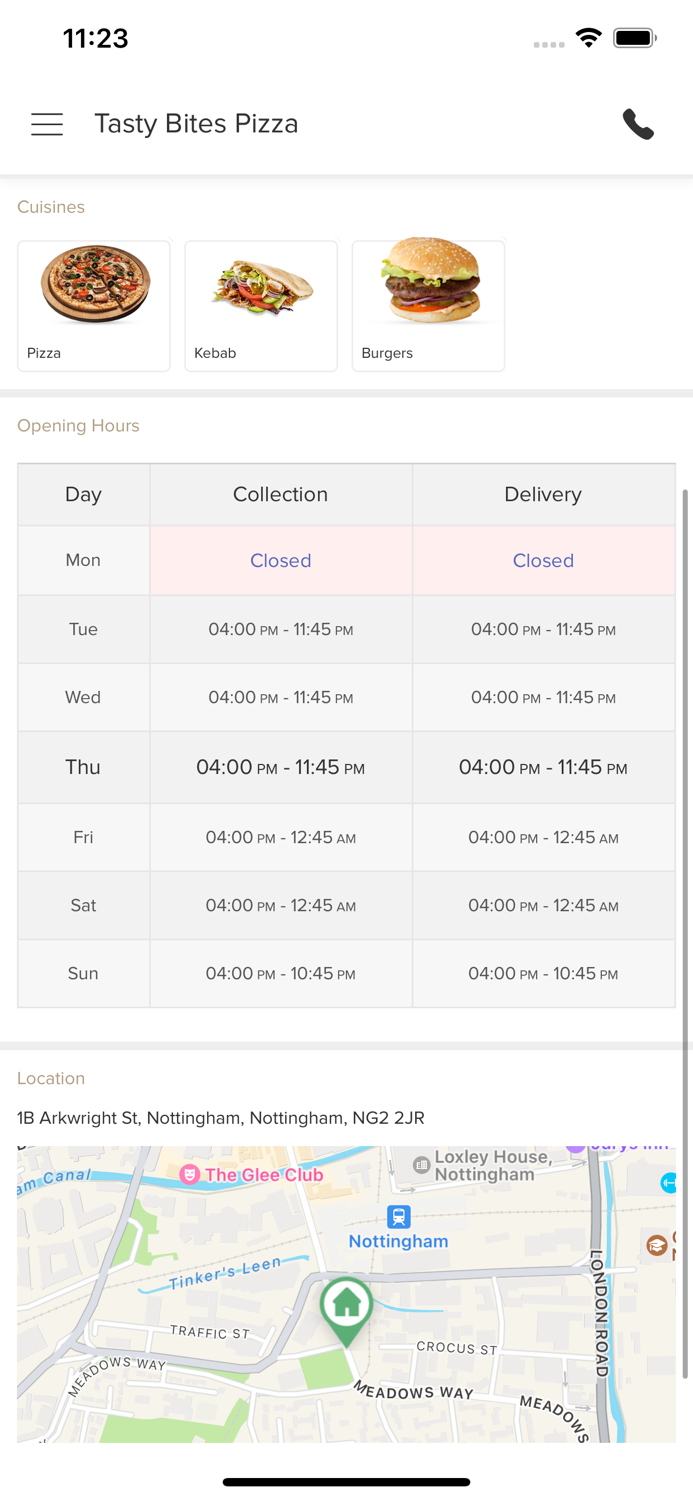Tap the Delivery column header

[543, 494]
